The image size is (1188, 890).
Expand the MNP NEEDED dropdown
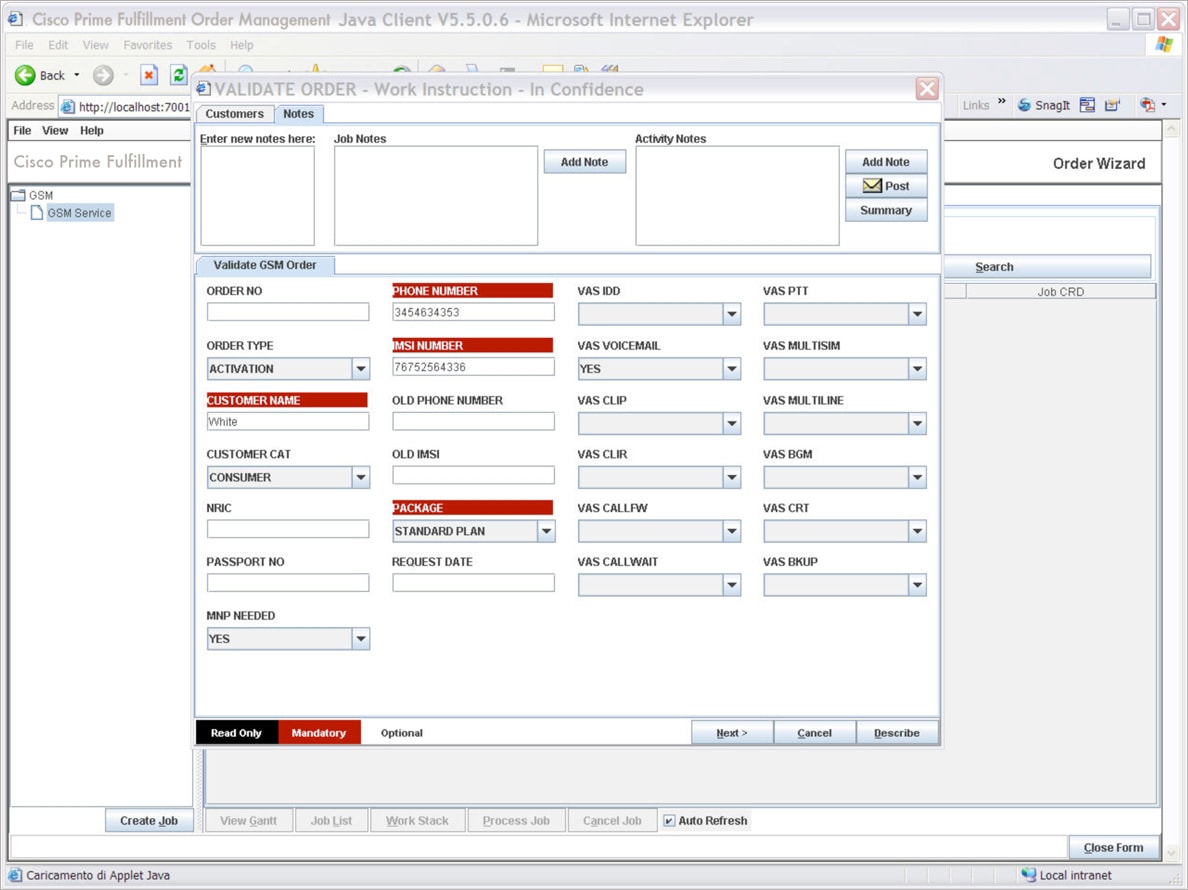point(361,639)
